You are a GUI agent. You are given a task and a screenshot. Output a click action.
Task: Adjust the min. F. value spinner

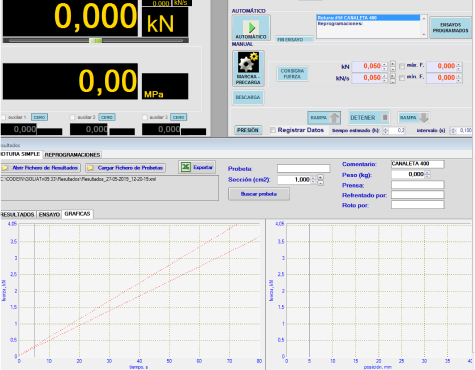coord(459,78)
